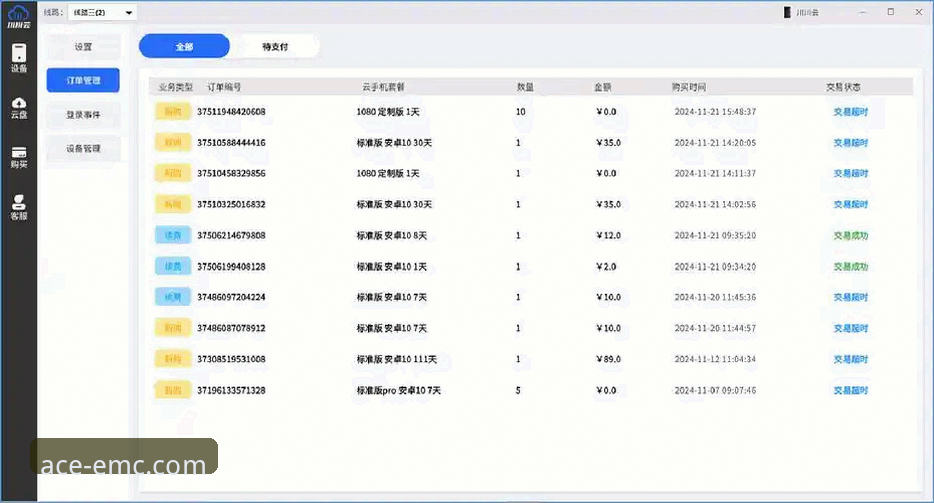
Task: Select order number 37510325016832
Action: click(x=231, y=204)
